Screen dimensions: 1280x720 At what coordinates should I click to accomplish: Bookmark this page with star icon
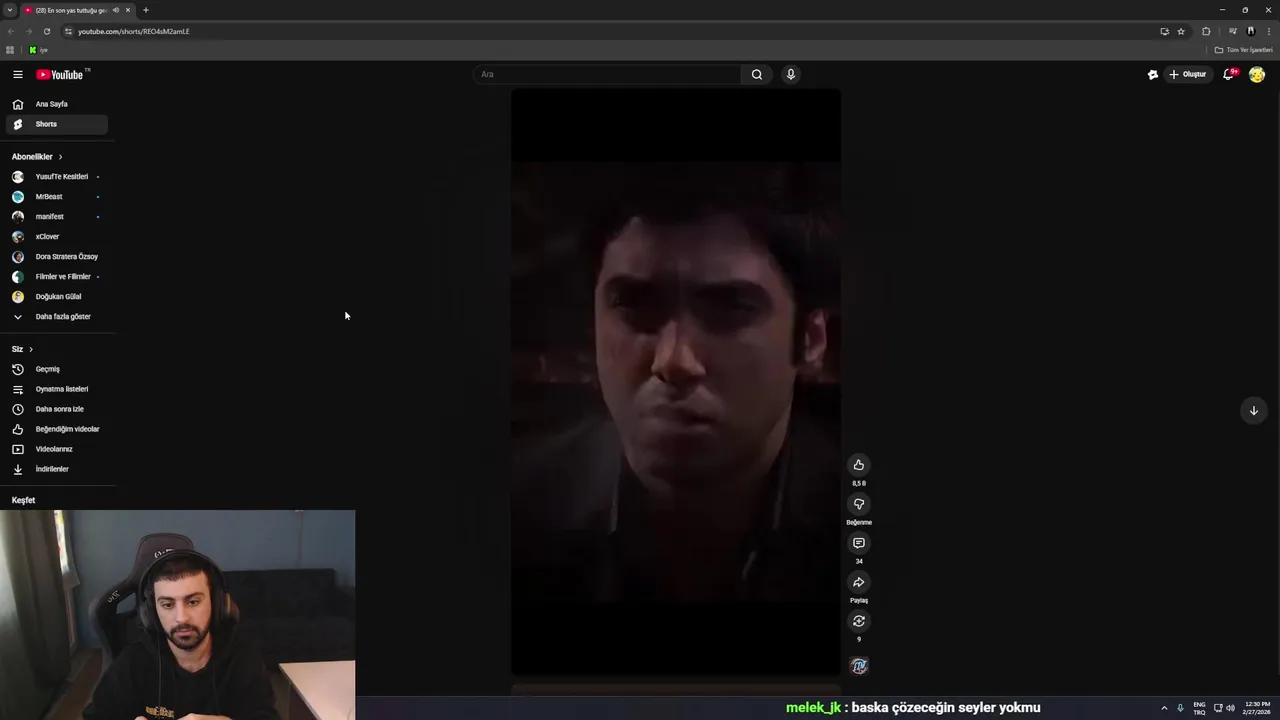click(x=1181, y=31)
